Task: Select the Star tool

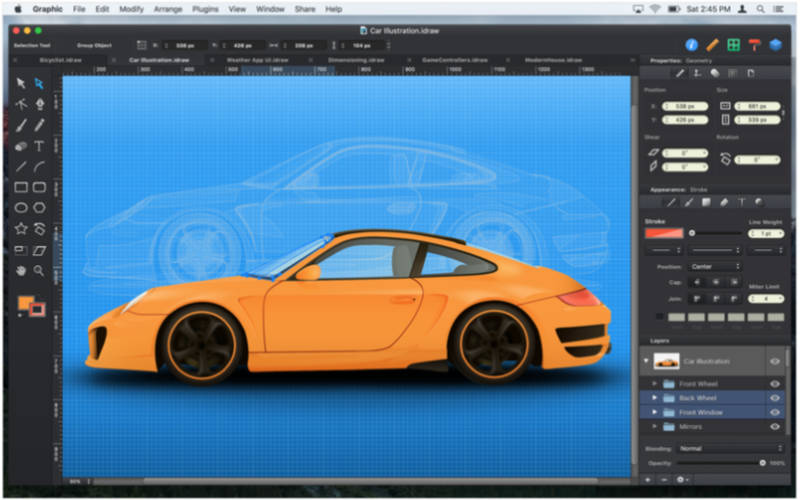Action: 21,229
